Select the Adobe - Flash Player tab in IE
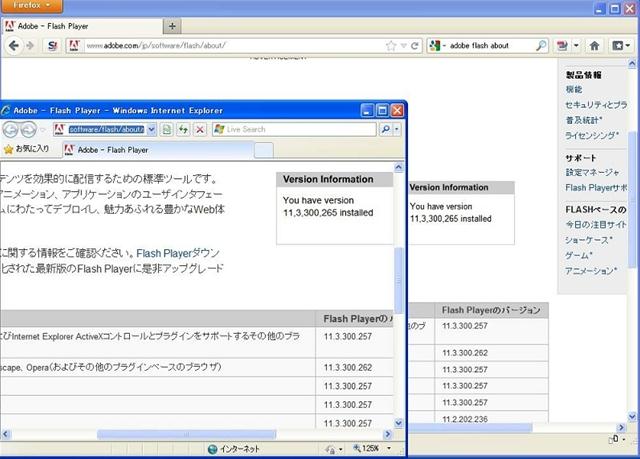The height and width of the screenshot is (459, 640). point(158,150)
